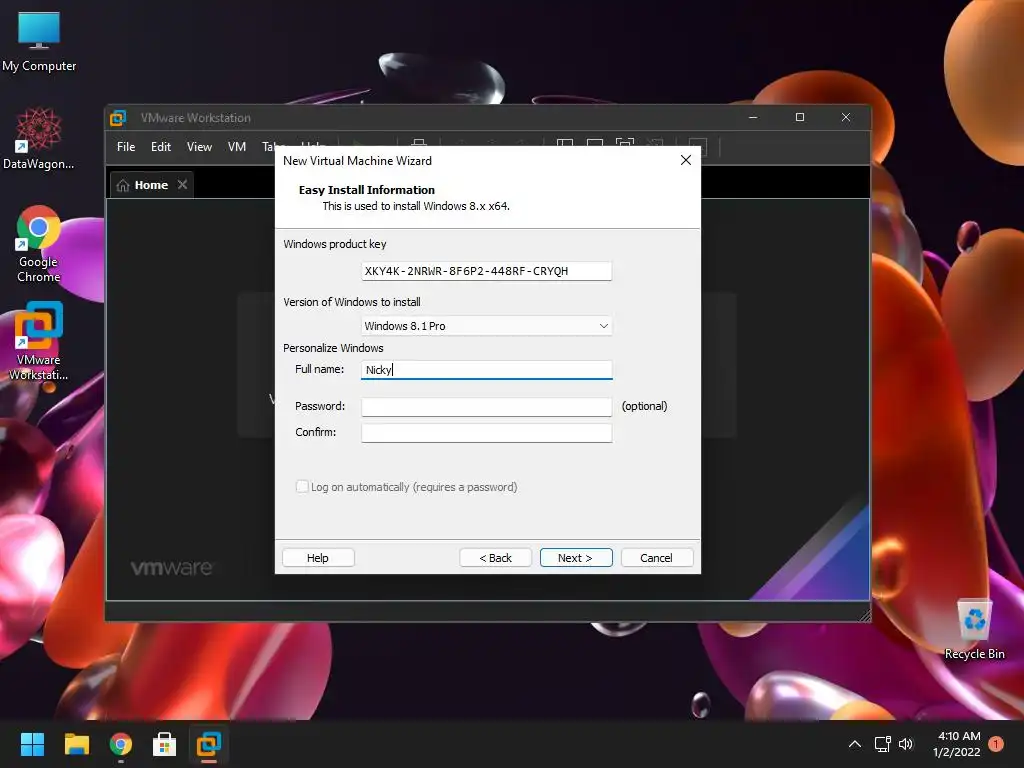
Task: Toggle Log on automatically checkbox
Action: 302,487
